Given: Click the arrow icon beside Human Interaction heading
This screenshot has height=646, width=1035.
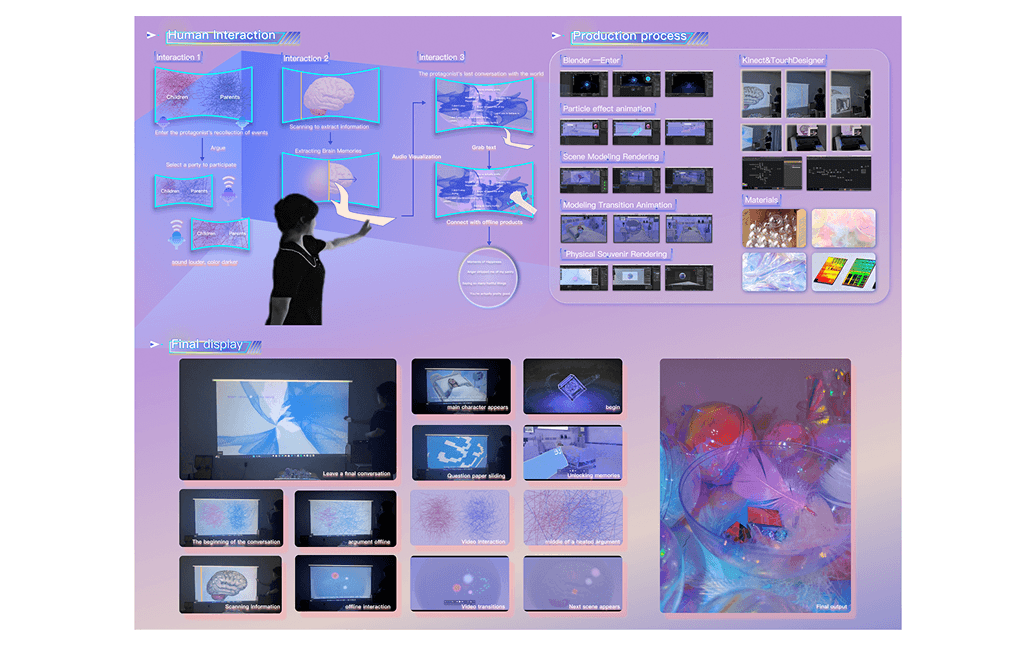Looking at the screenshot, I should point(151,35).
